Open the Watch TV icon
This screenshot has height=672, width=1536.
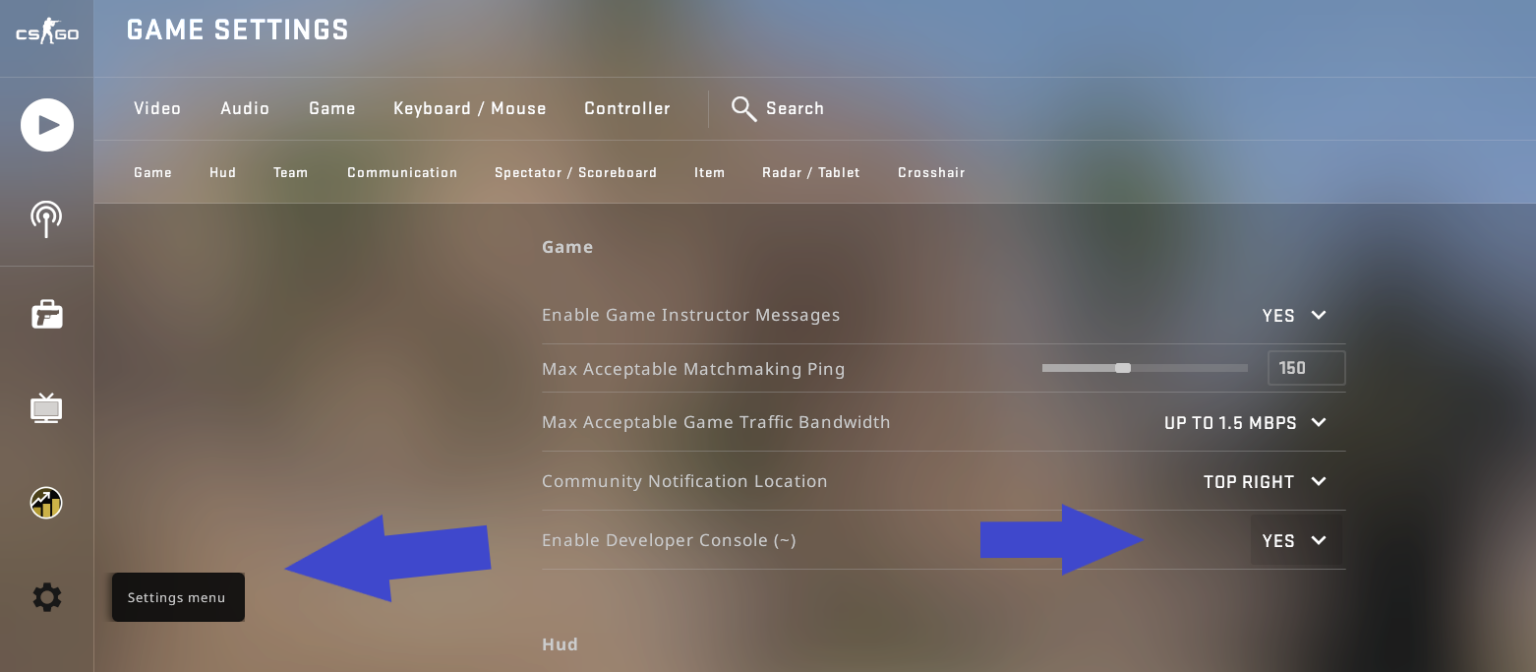[x=46, y=407]
